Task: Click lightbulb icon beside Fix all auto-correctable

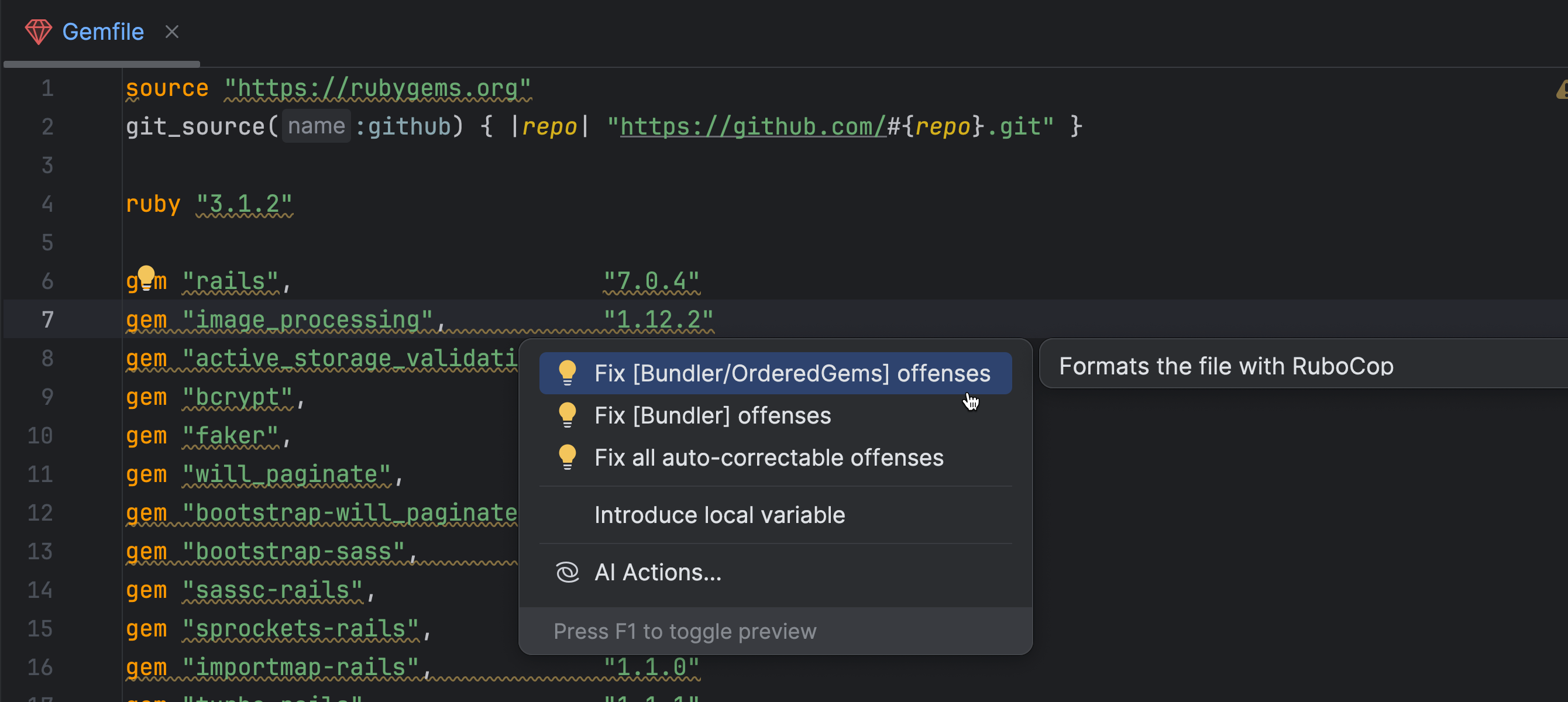Action: 567,457
